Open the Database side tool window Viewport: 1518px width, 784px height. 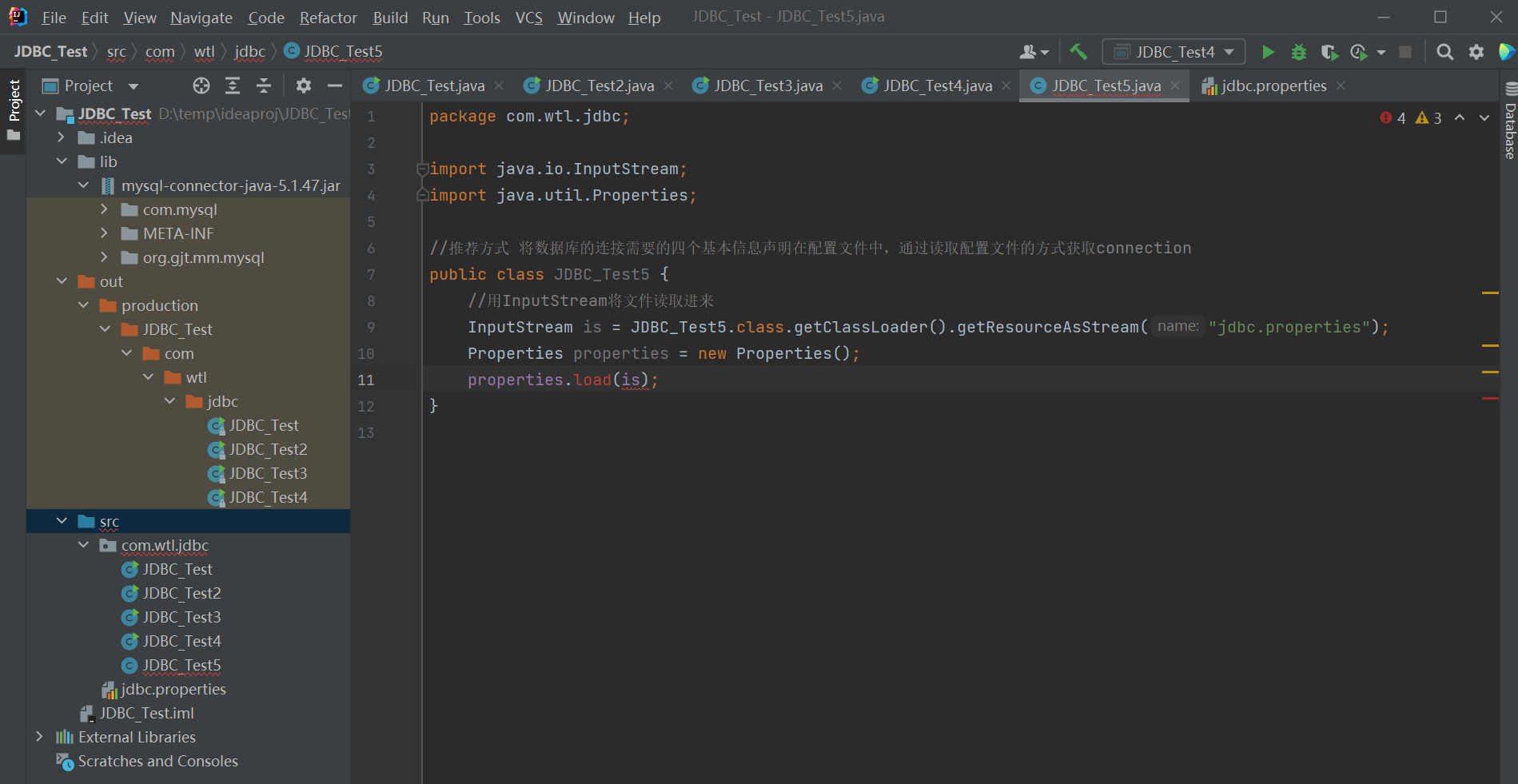(1509, 121)
